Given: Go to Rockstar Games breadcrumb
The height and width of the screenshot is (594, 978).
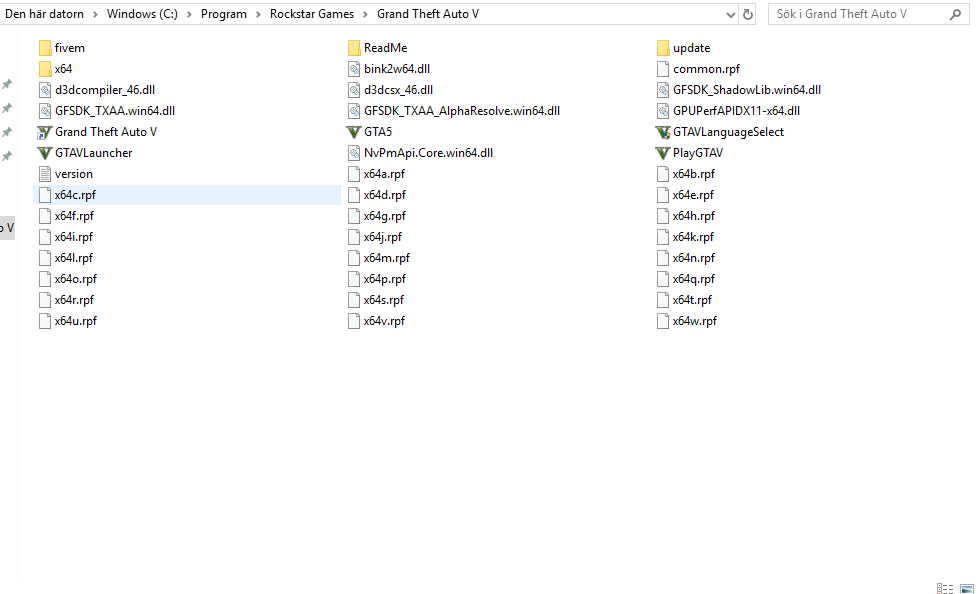Looking at the screenshot, I should pyautogui.click(x=312, y=14).
